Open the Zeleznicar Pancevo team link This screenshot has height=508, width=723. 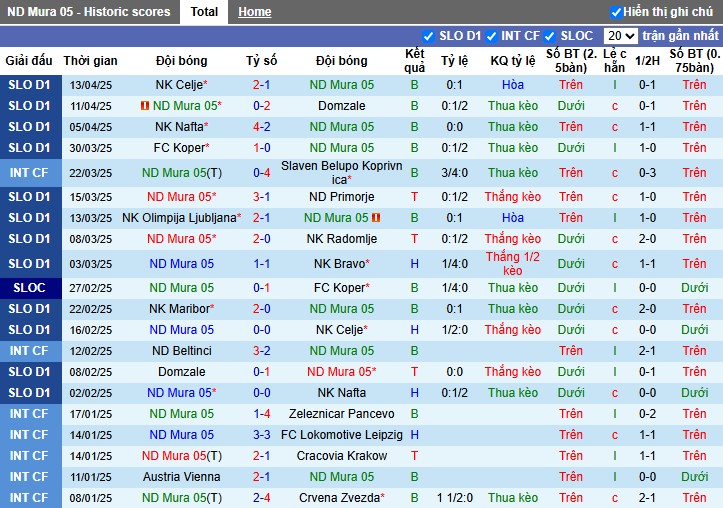point(342,414)
